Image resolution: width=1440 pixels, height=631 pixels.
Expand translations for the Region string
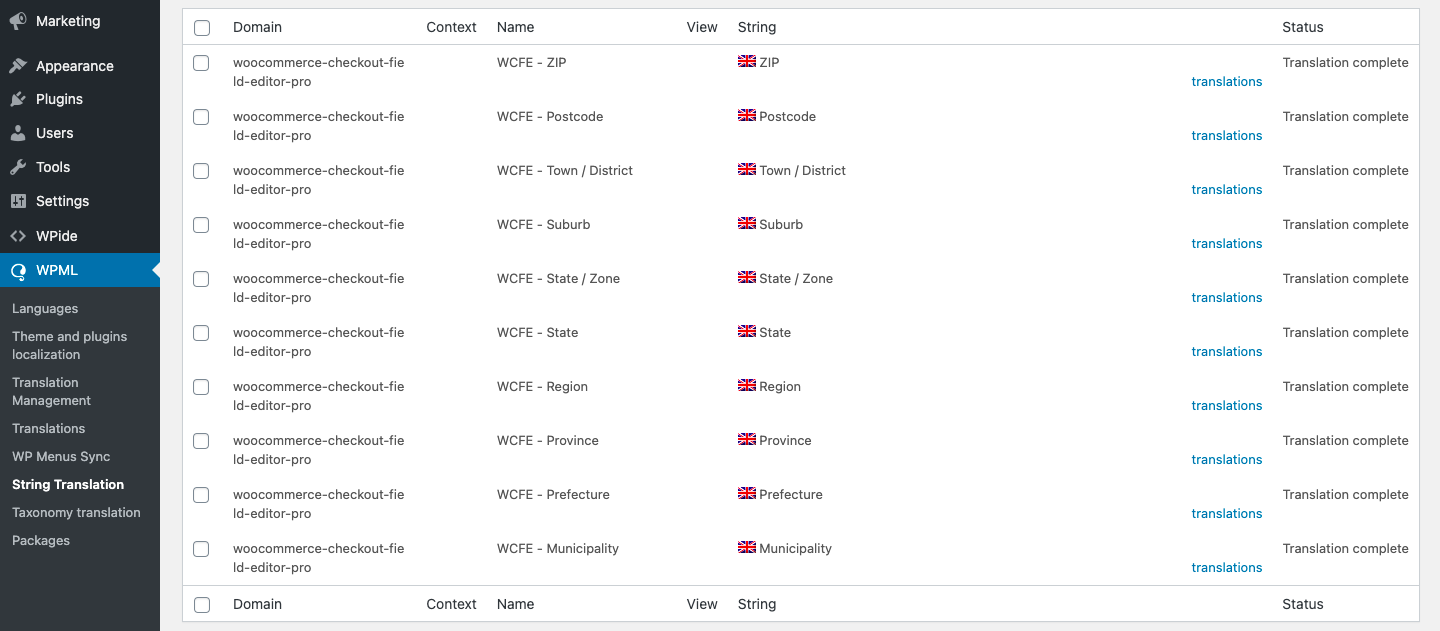click(x=1226, y=406)
